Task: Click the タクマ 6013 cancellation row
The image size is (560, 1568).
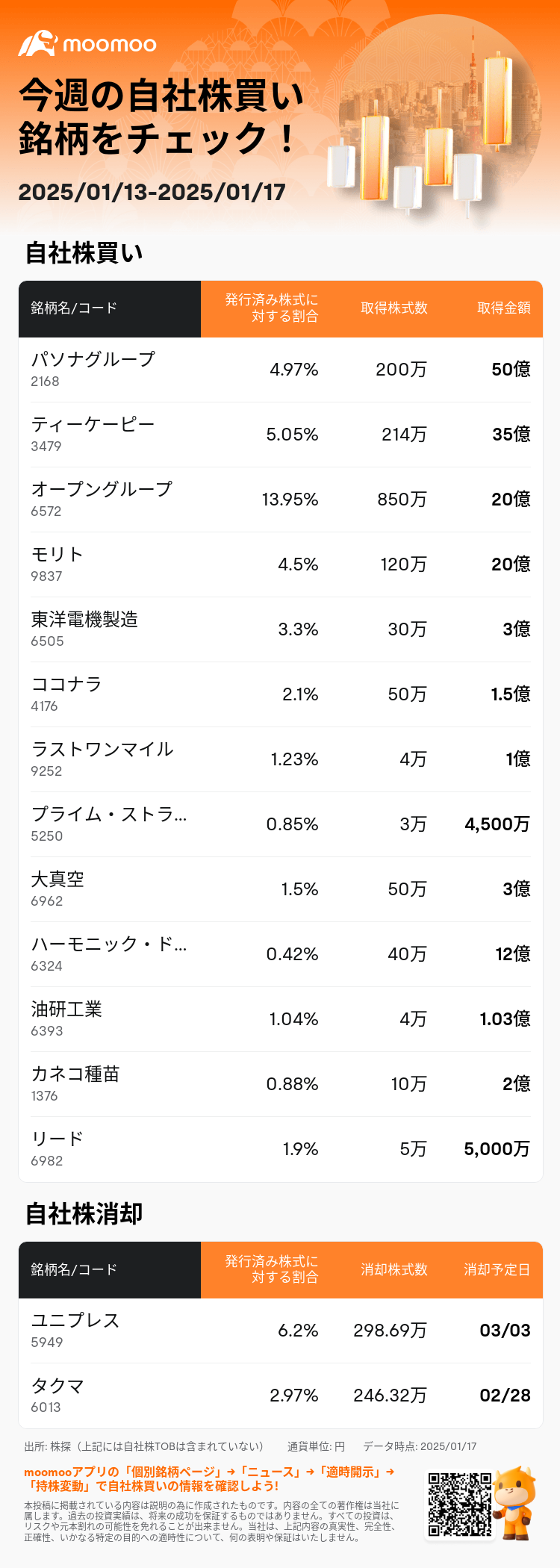Action: (x=281, y=1396)
